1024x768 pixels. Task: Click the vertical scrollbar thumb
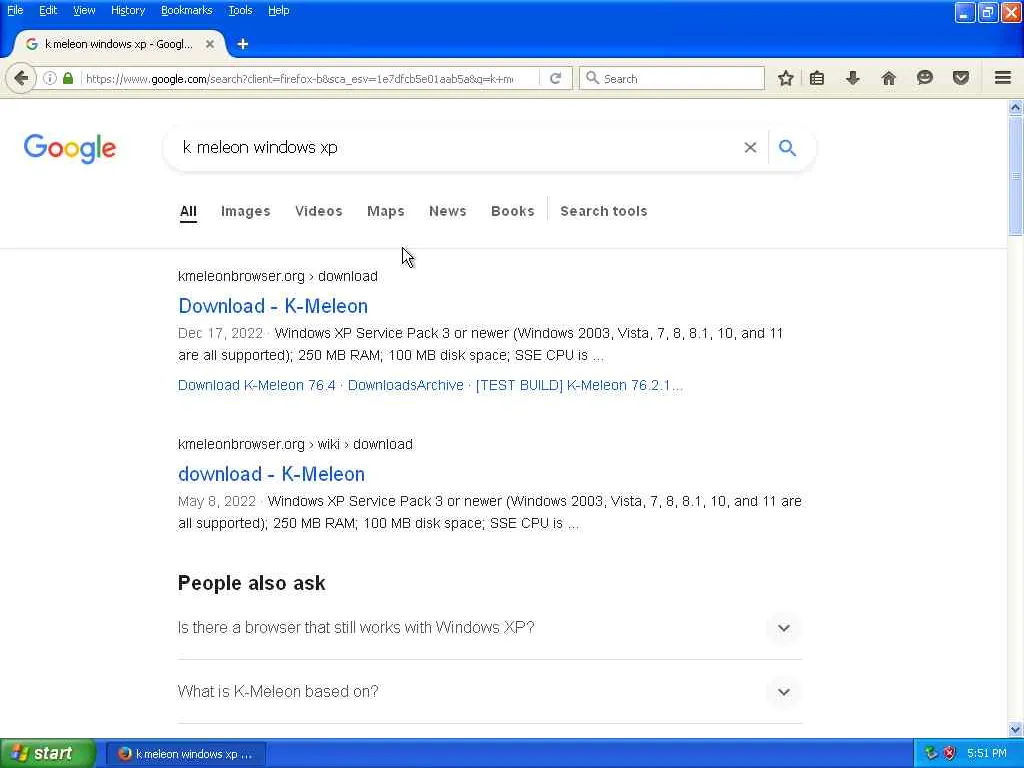click(1016, 176)
